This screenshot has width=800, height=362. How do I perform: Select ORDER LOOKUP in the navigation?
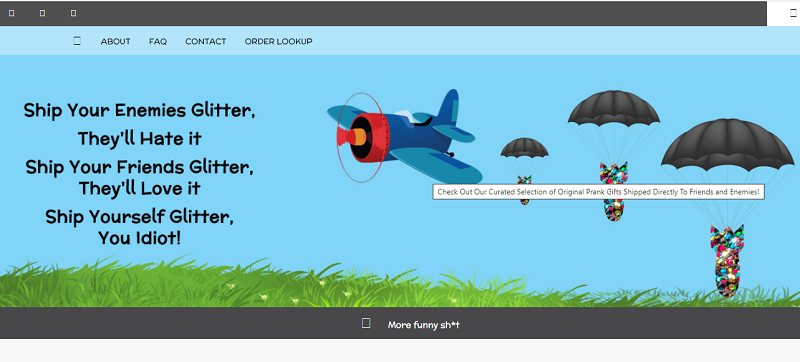point(279,41)
